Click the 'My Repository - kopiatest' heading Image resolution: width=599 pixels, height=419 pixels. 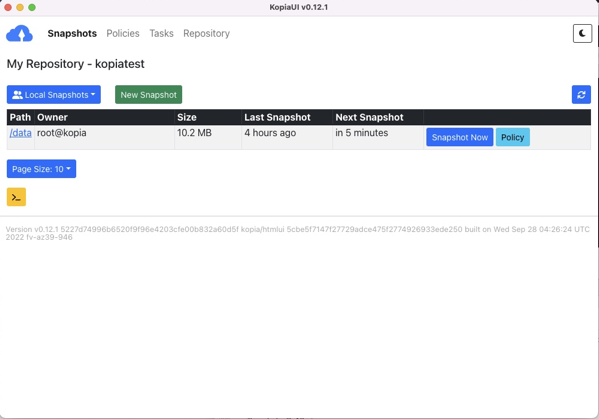(x=76, y=64)
